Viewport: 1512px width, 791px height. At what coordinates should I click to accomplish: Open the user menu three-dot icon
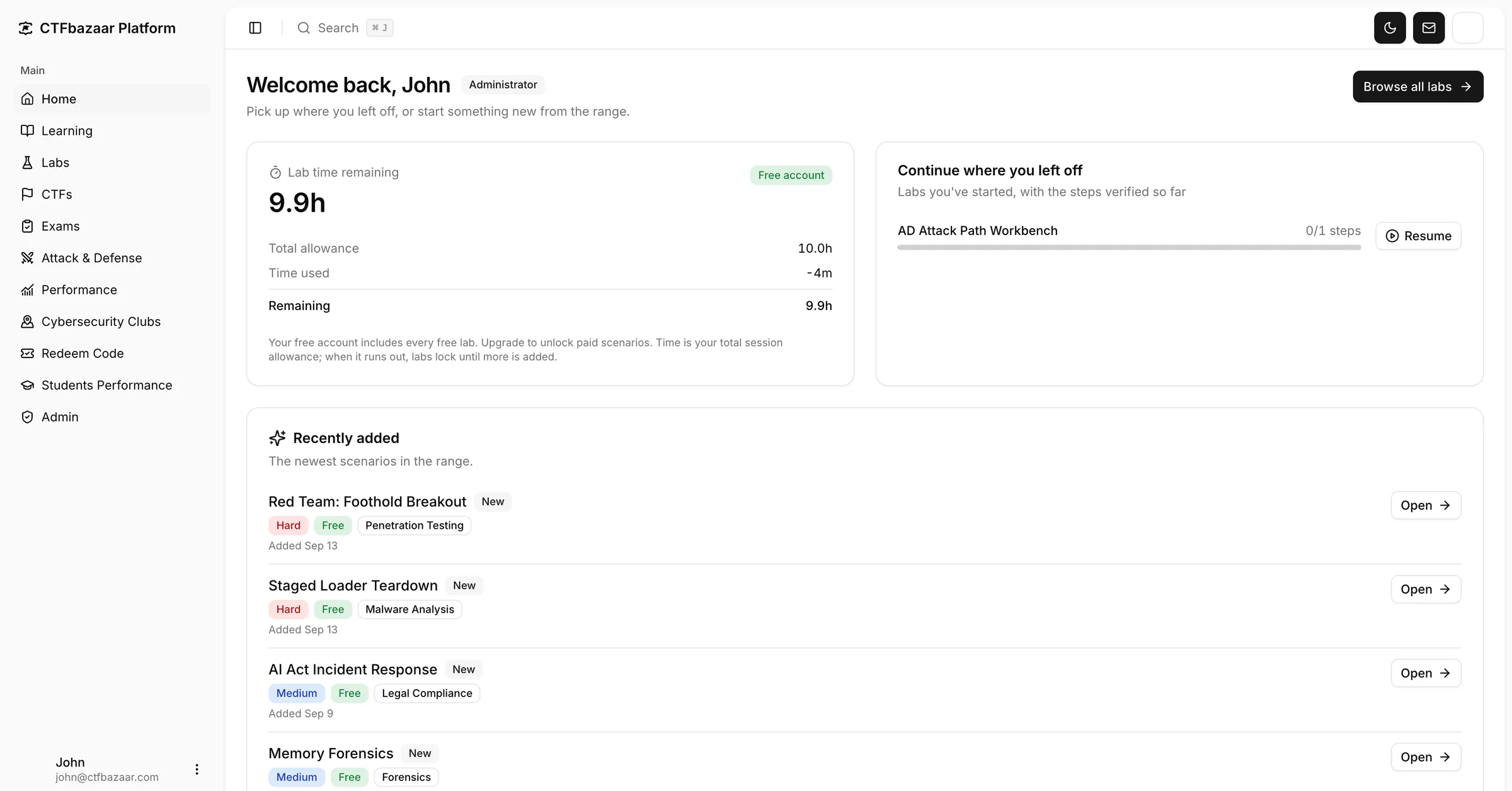coord(197,769)
